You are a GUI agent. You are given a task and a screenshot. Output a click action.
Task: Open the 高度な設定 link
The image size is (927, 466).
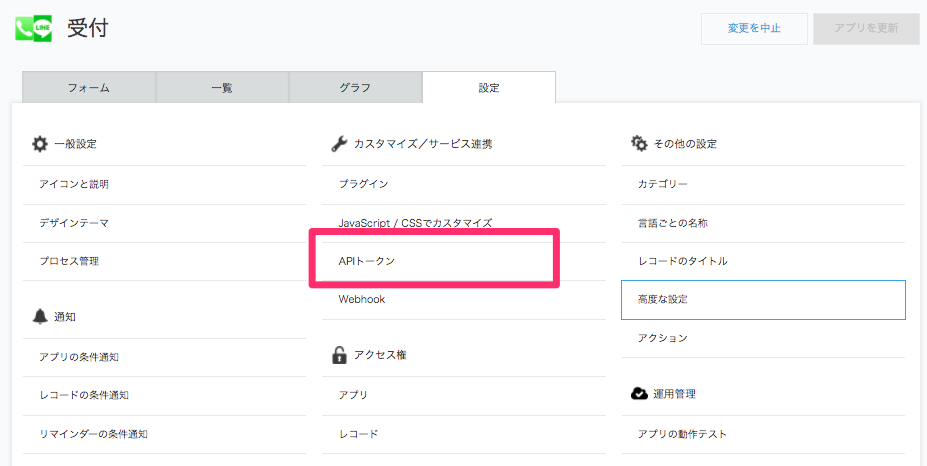pos(763,300)
